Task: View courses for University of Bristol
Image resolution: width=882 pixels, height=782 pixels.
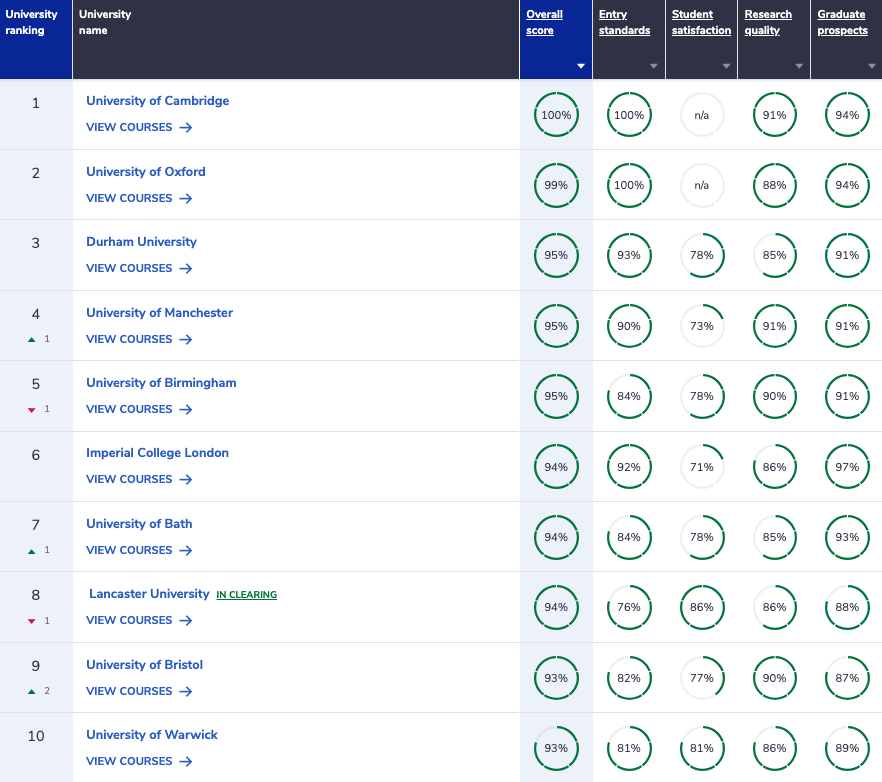Action: click(139, 691)
